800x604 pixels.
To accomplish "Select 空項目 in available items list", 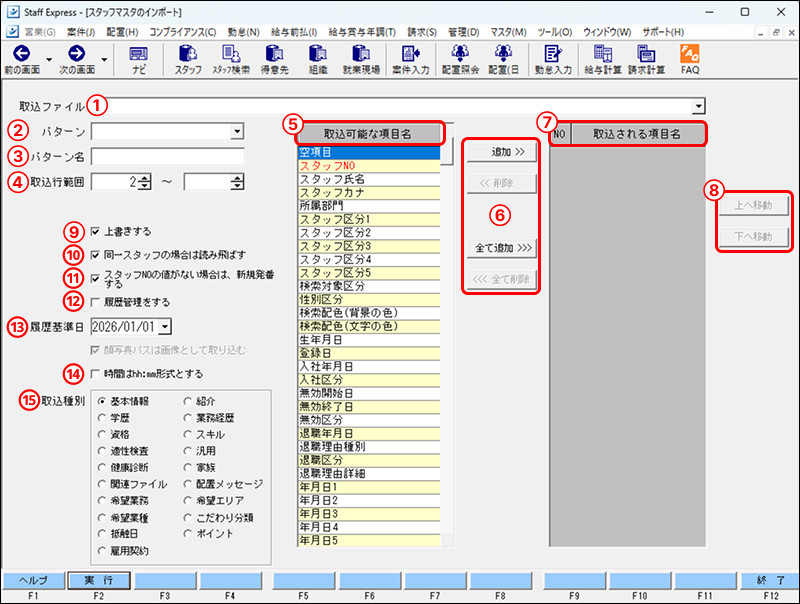I will [x=369, y=152].
